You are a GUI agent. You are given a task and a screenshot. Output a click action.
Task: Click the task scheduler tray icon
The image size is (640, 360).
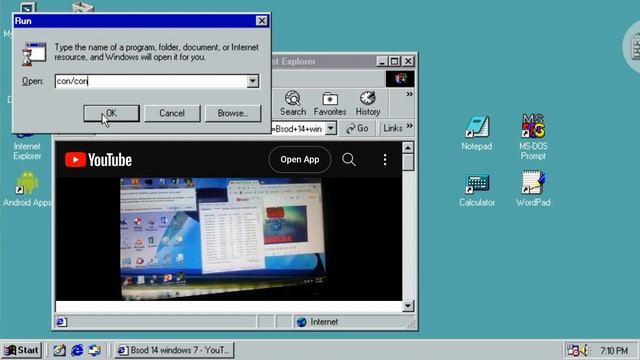[x=573, y=350]
